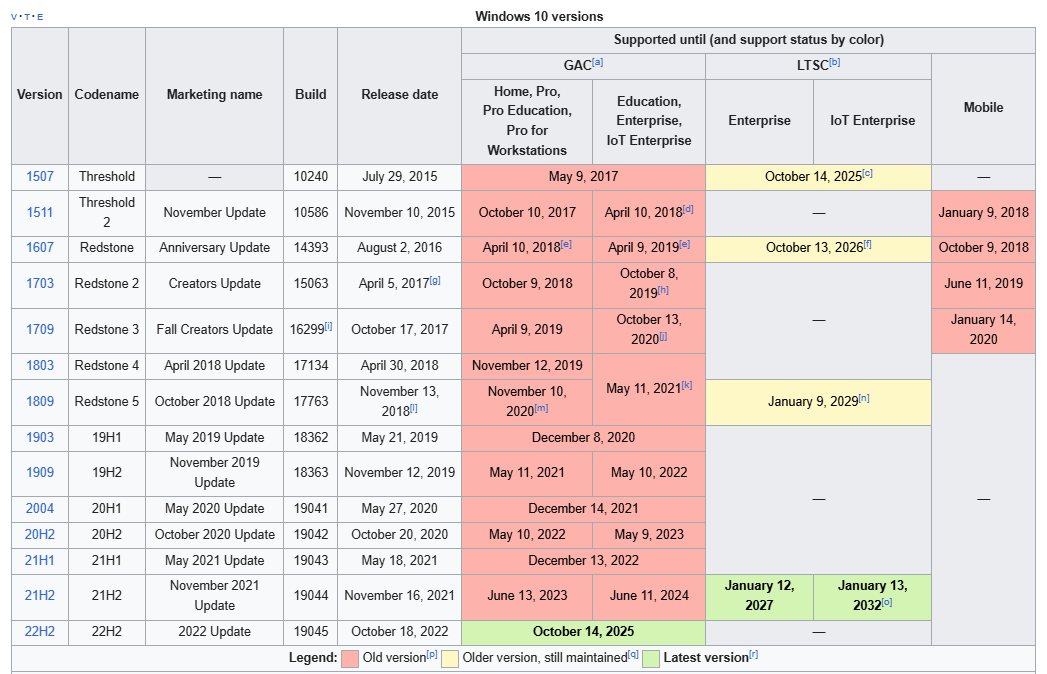Click the yellow Older version legend swatch

(x=450, y=659)
